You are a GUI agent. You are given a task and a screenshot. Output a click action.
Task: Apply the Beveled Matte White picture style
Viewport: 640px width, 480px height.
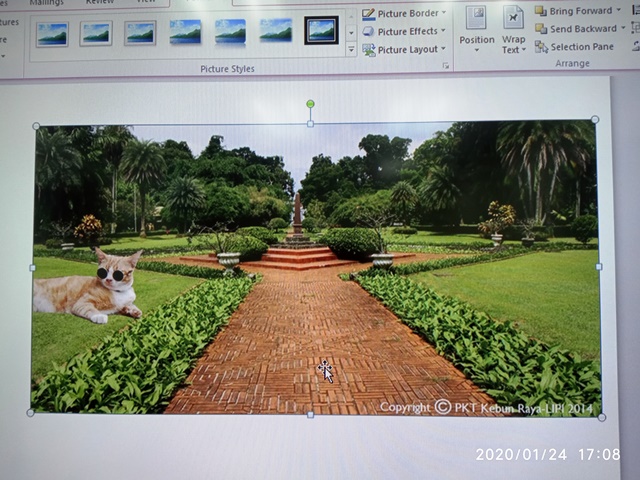pos(96,34)
